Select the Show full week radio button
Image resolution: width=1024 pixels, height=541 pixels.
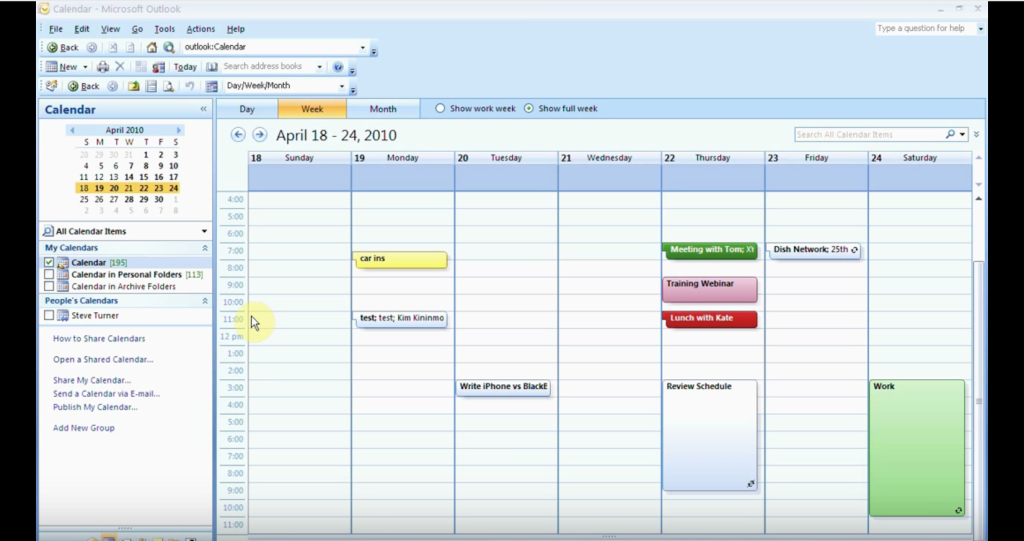tap(529, 108)
